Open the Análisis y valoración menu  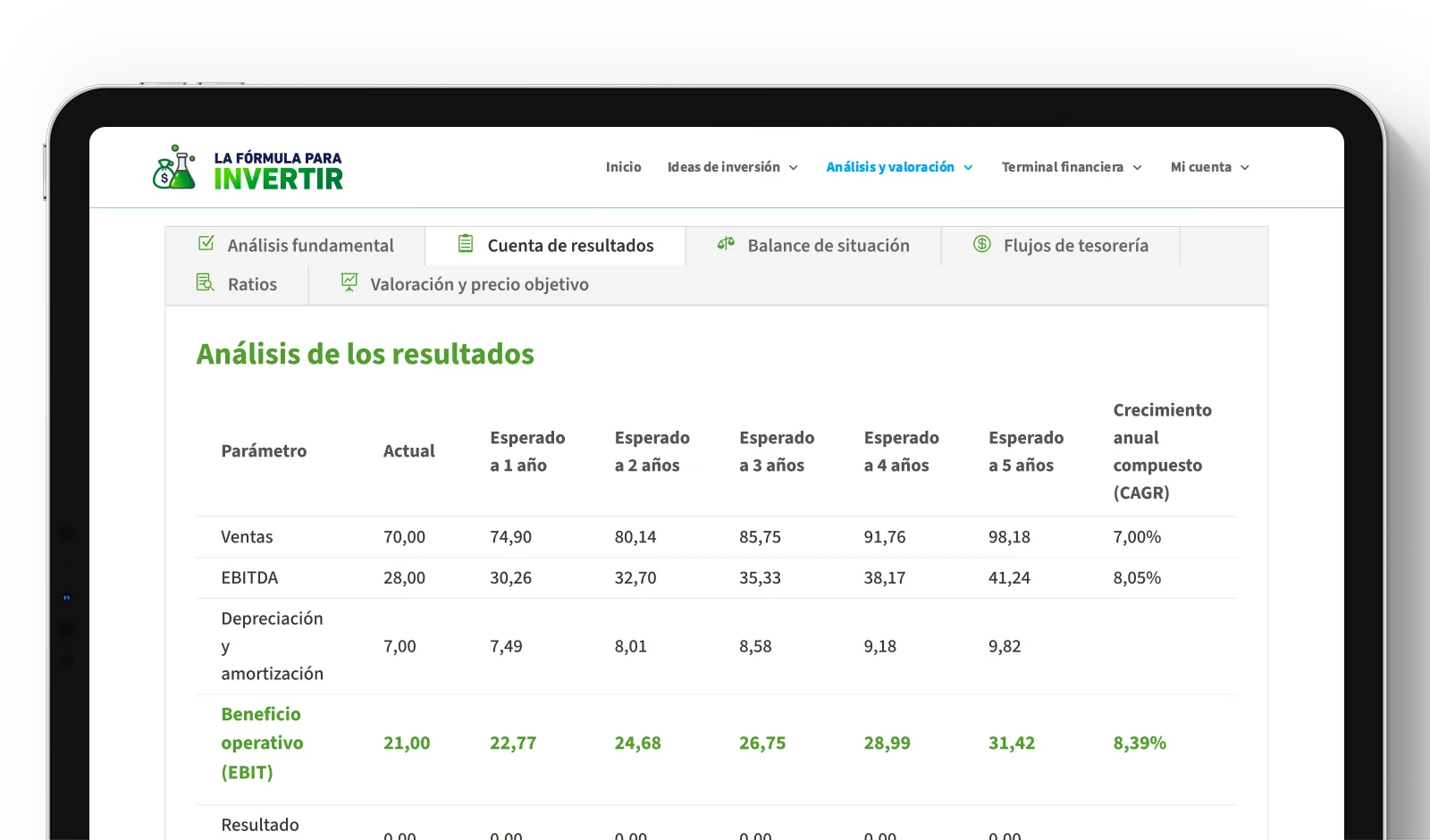pyautogui.click(x=900, y=167)
